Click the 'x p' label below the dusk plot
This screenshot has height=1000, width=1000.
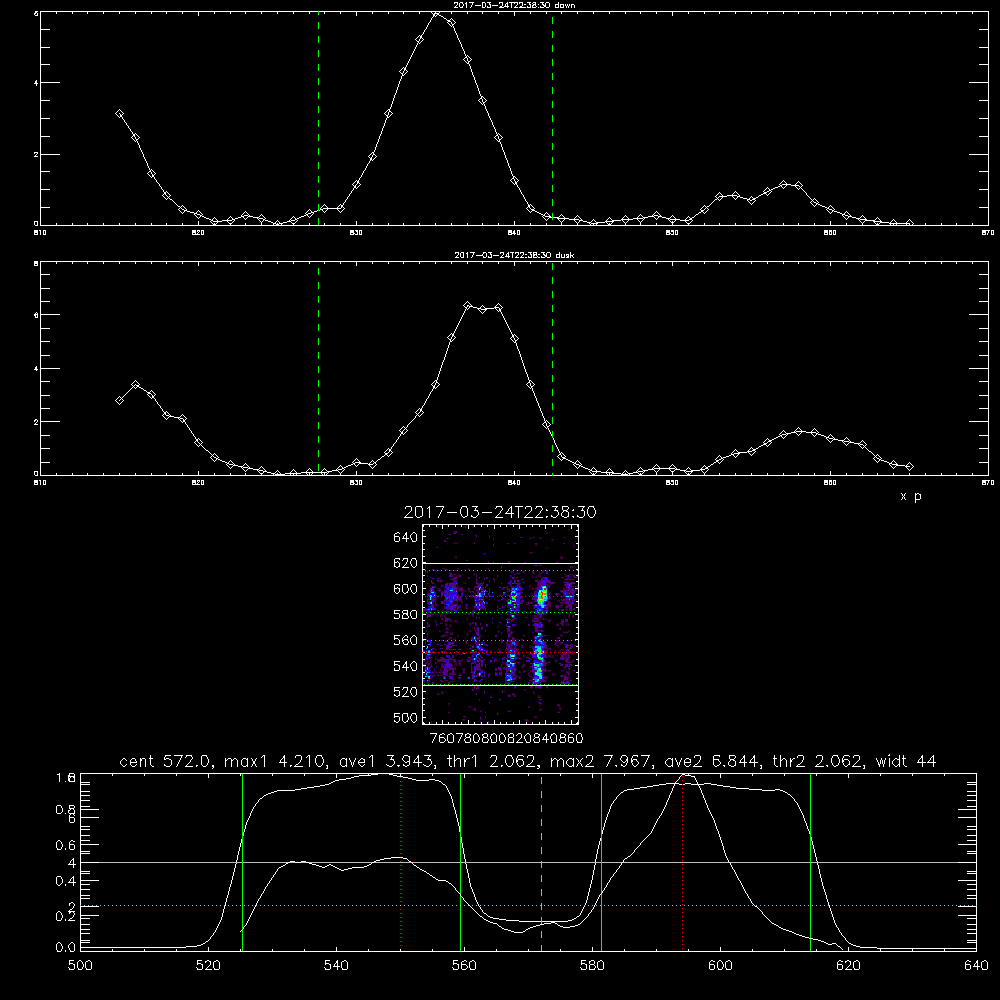pyautogui.click(x=911, y=496)
